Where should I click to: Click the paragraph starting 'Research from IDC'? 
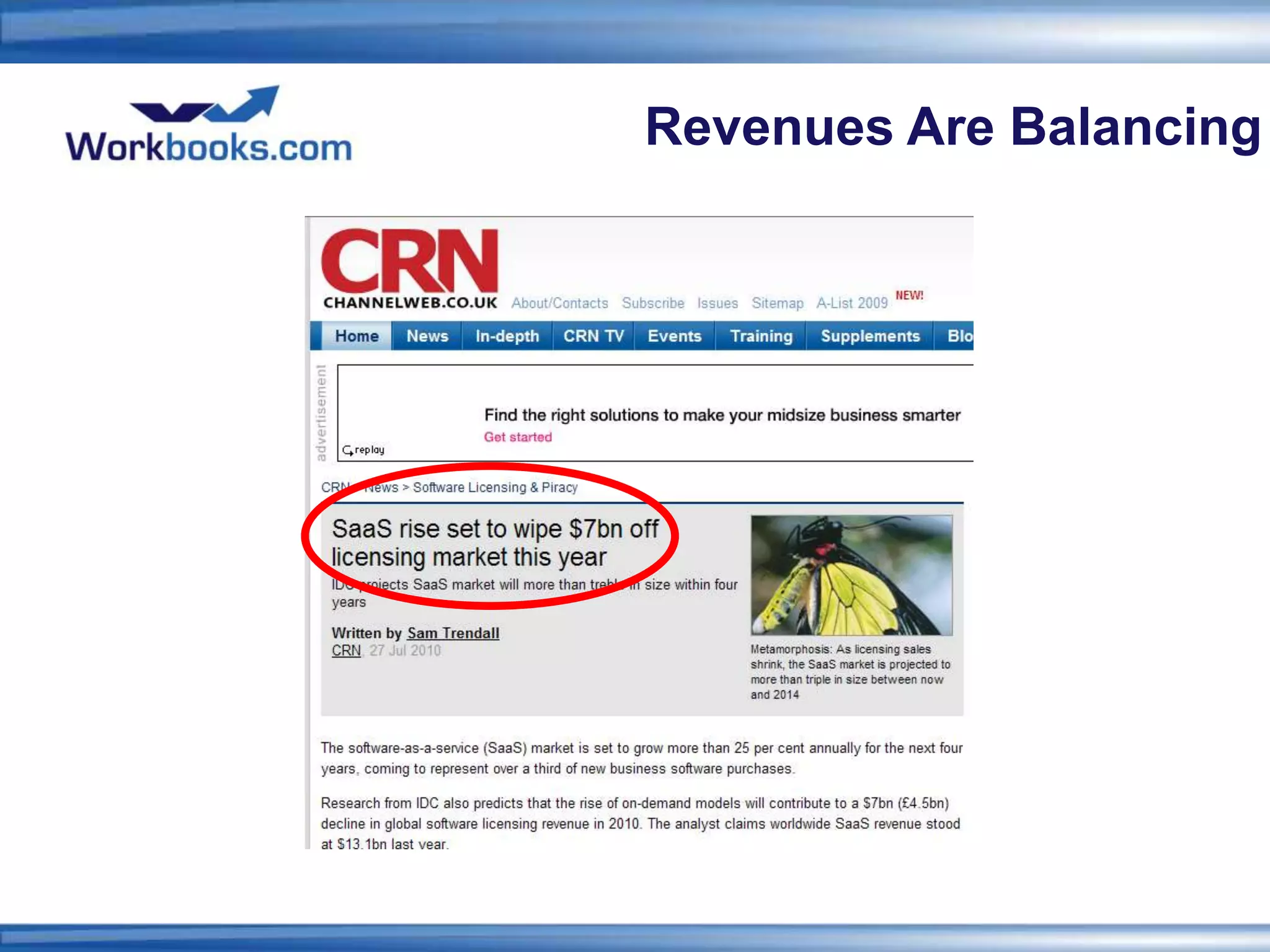tap(641, 823)
